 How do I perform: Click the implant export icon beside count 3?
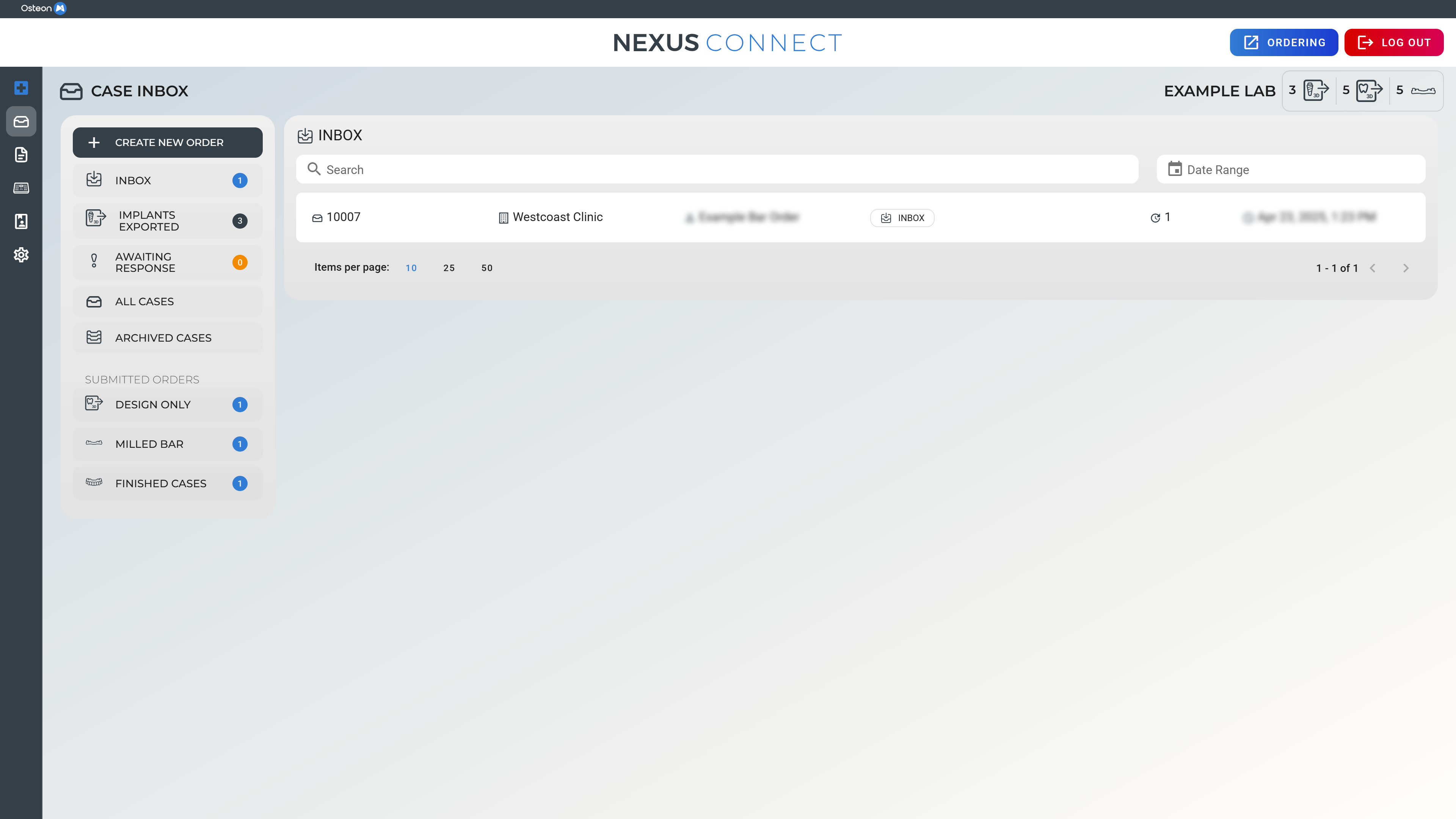[1315, 90]
